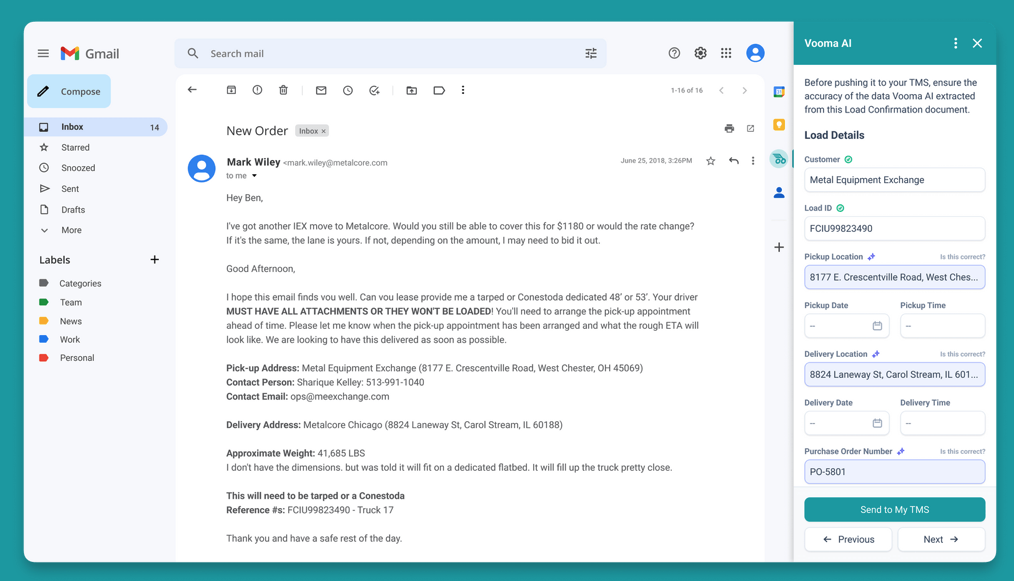Image resolution: width=1014 pixels, height=581 pixels.
Task: Open Vooma AI options menu
Action: coord(955,43)
